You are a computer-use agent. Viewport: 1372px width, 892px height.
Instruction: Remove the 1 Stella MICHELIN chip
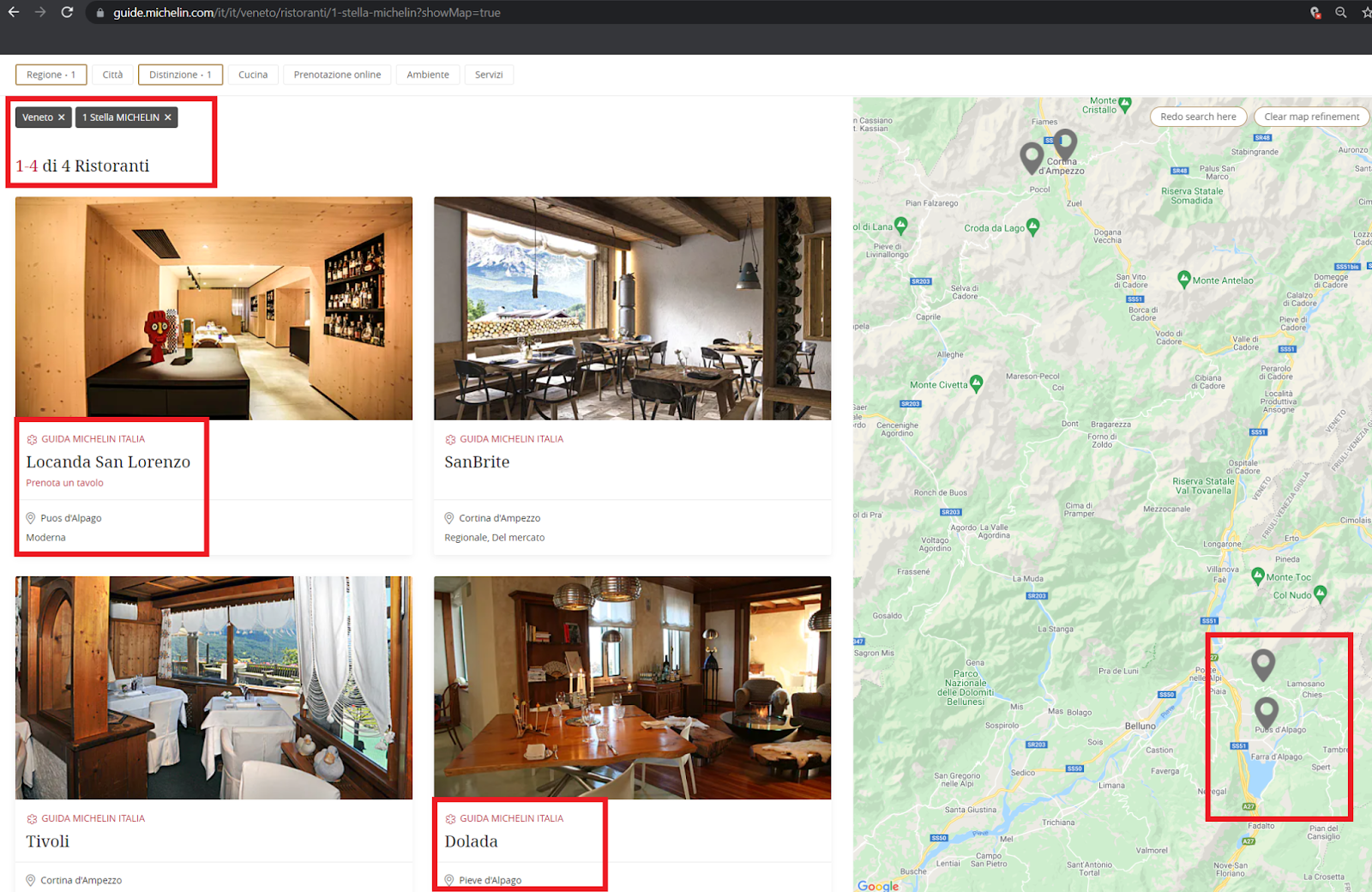click(x=168, y=118)
